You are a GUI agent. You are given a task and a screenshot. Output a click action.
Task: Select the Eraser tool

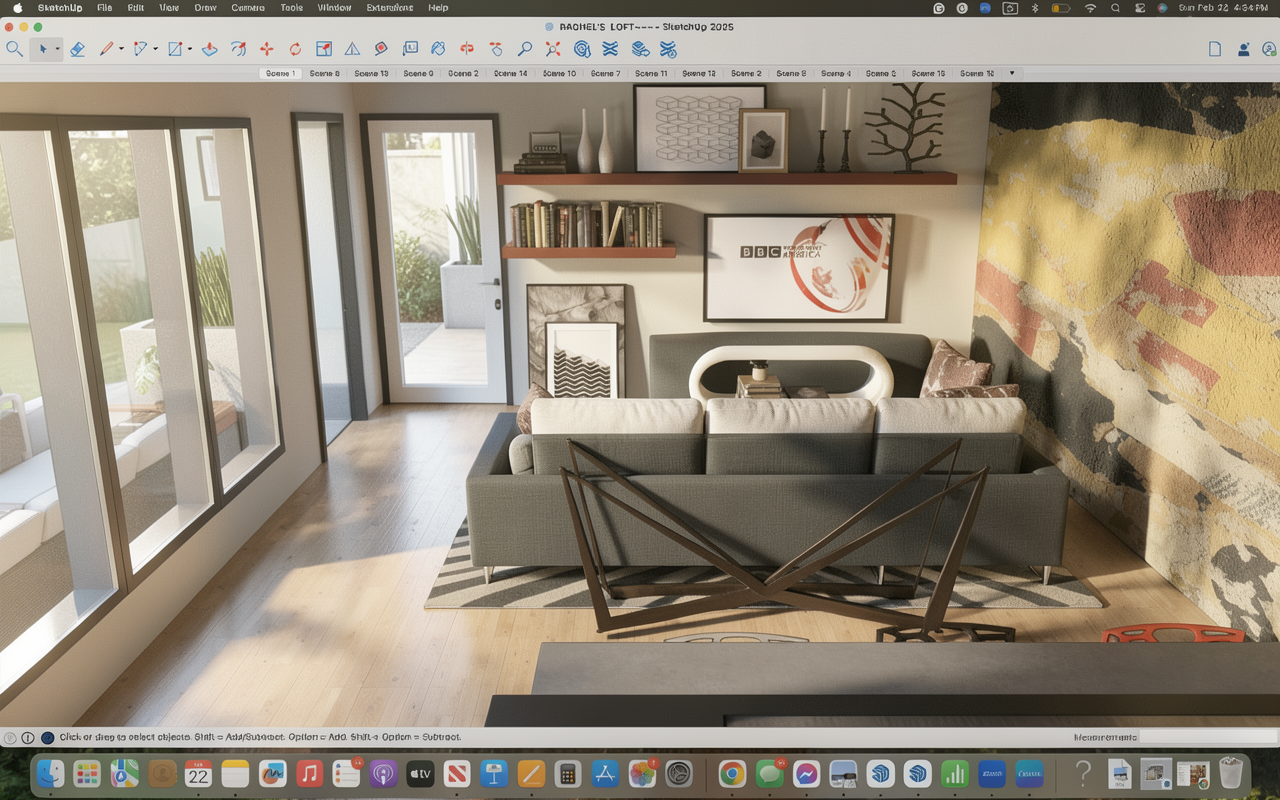pos(77,49)
